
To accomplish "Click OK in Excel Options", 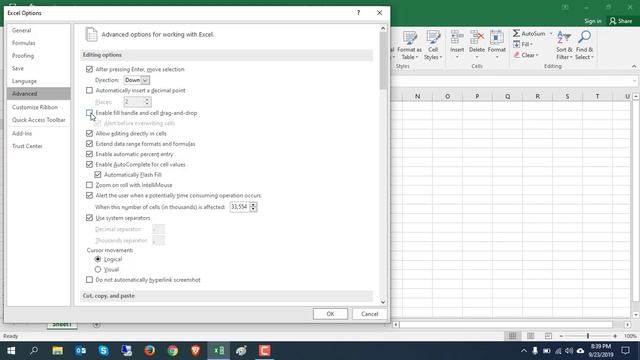I will [x=330, y=314].
